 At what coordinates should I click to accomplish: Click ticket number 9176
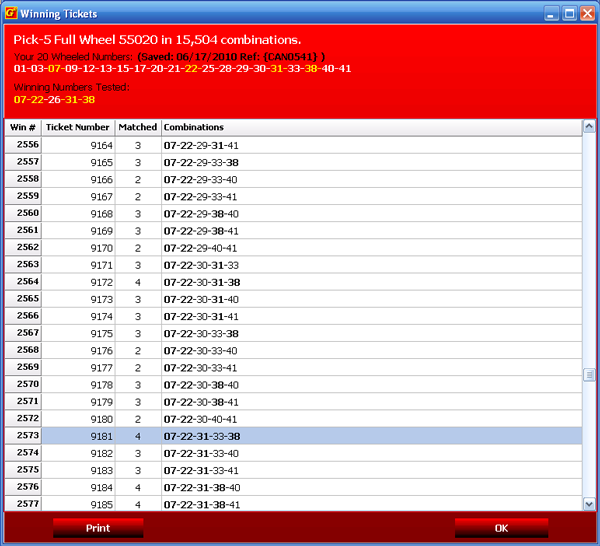pos(101,351)
